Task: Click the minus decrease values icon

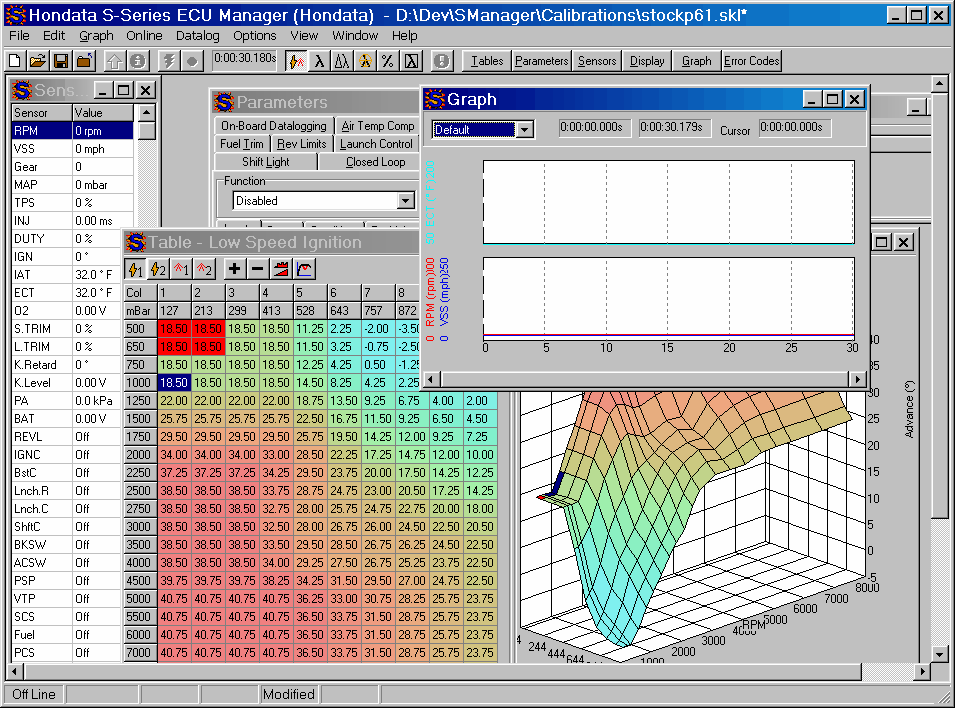Action: pos(258,269)
